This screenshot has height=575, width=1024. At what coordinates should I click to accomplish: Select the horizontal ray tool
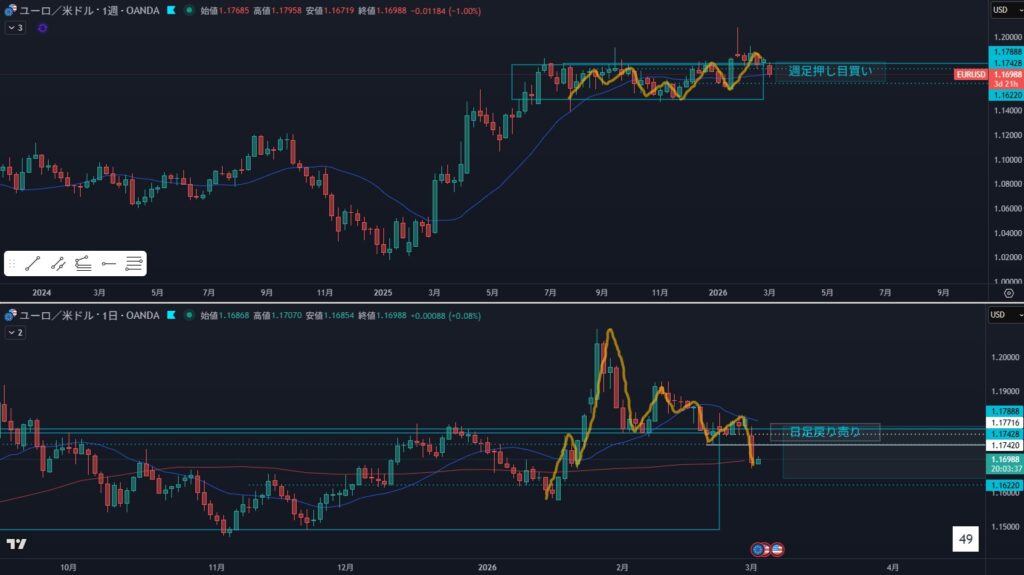pos(109,264)
